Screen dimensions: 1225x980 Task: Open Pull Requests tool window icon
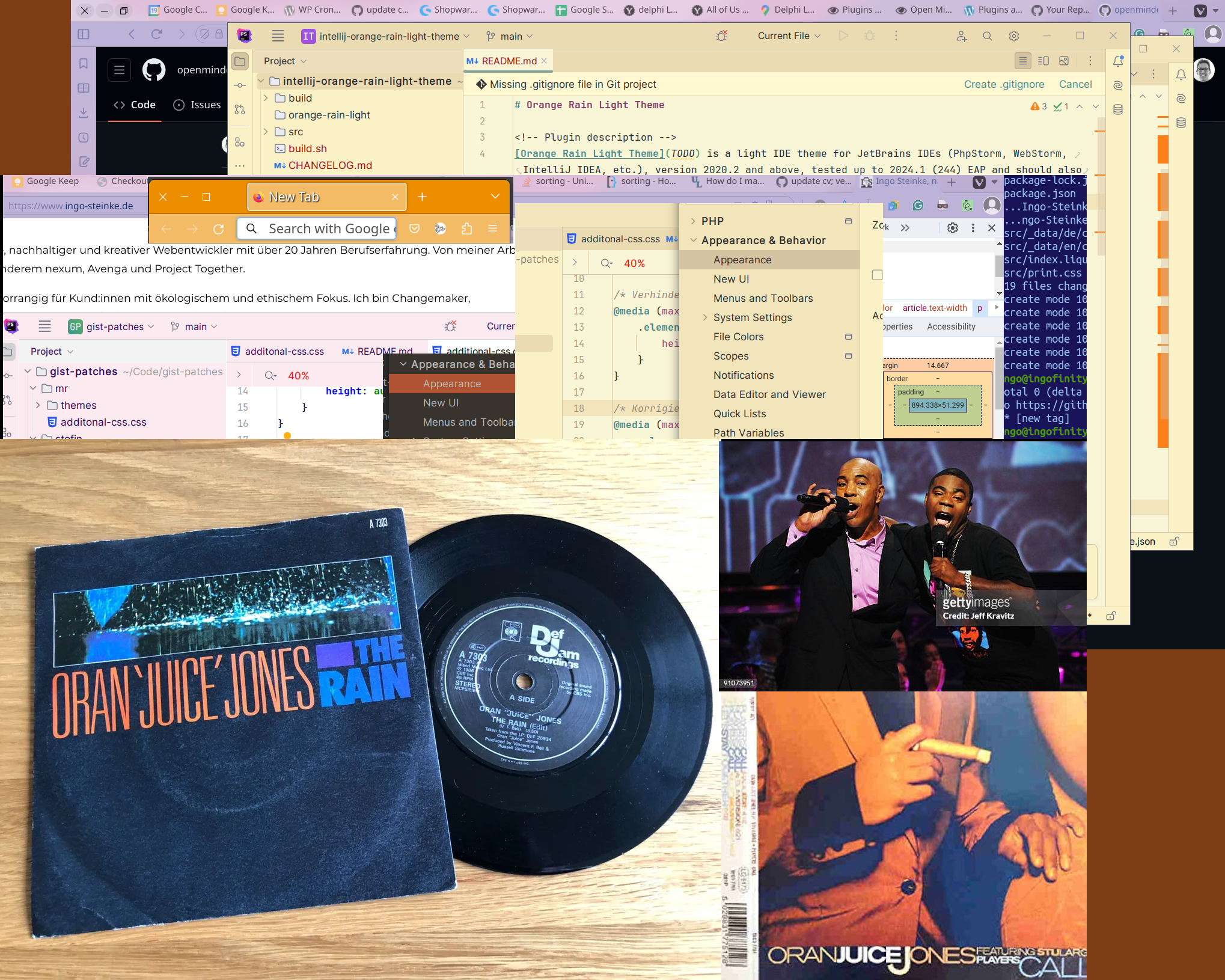pyautogui.click(x=240, y=109)
